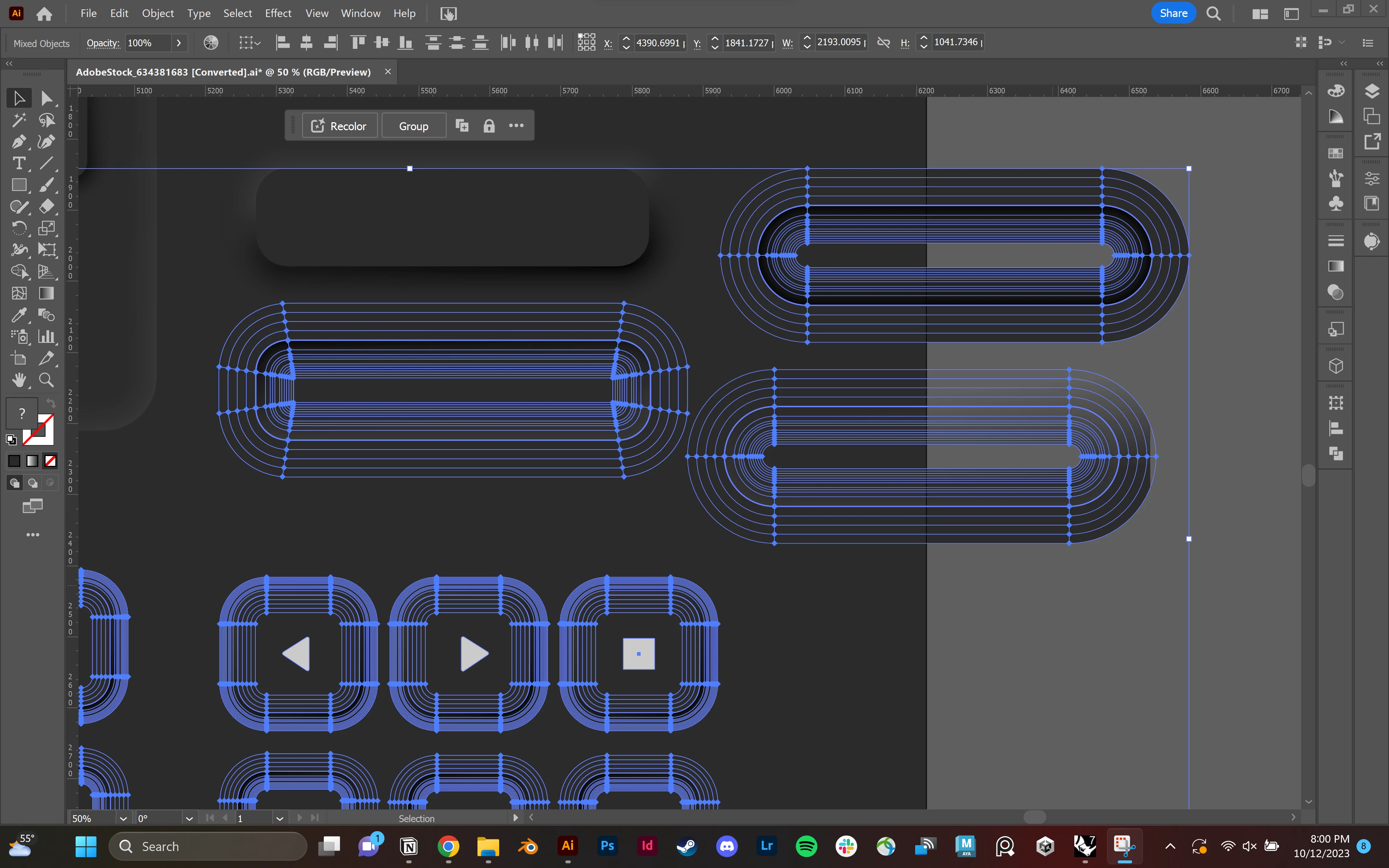Screen dimensions: 1389x868
Task: Set paint mode to None swatch
Action: point(51,461)
